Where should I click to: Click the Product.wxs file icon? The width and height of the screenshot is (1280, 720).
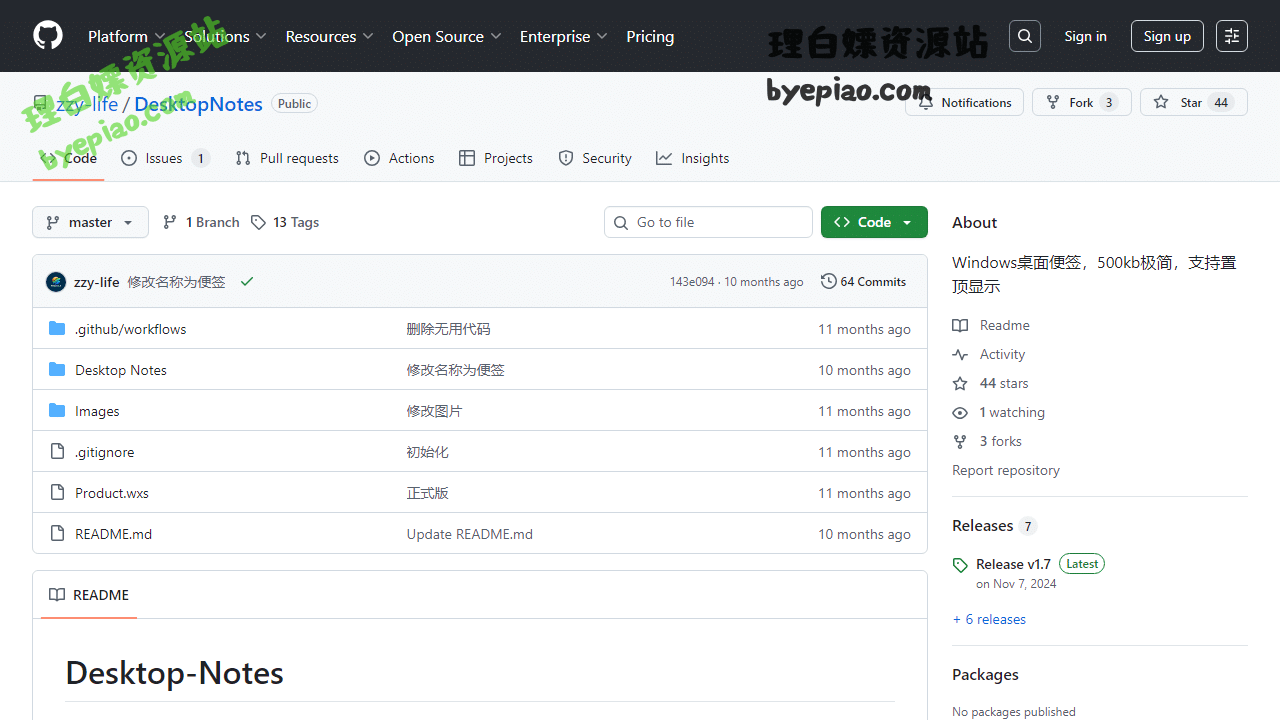point(57,493)
